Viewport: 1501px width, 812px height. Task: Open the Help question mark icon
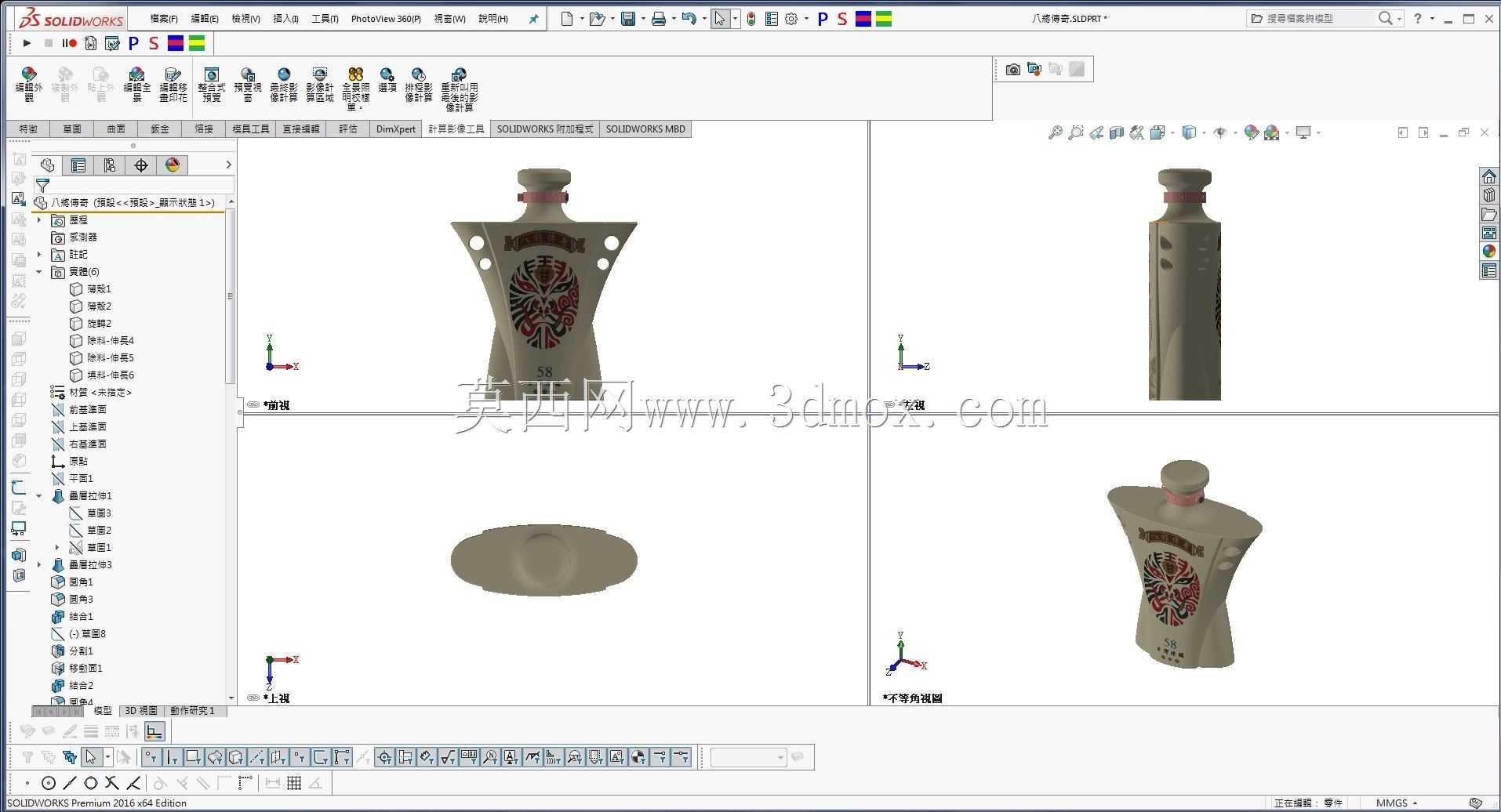pyautogui.click(x=1418, y=19)
